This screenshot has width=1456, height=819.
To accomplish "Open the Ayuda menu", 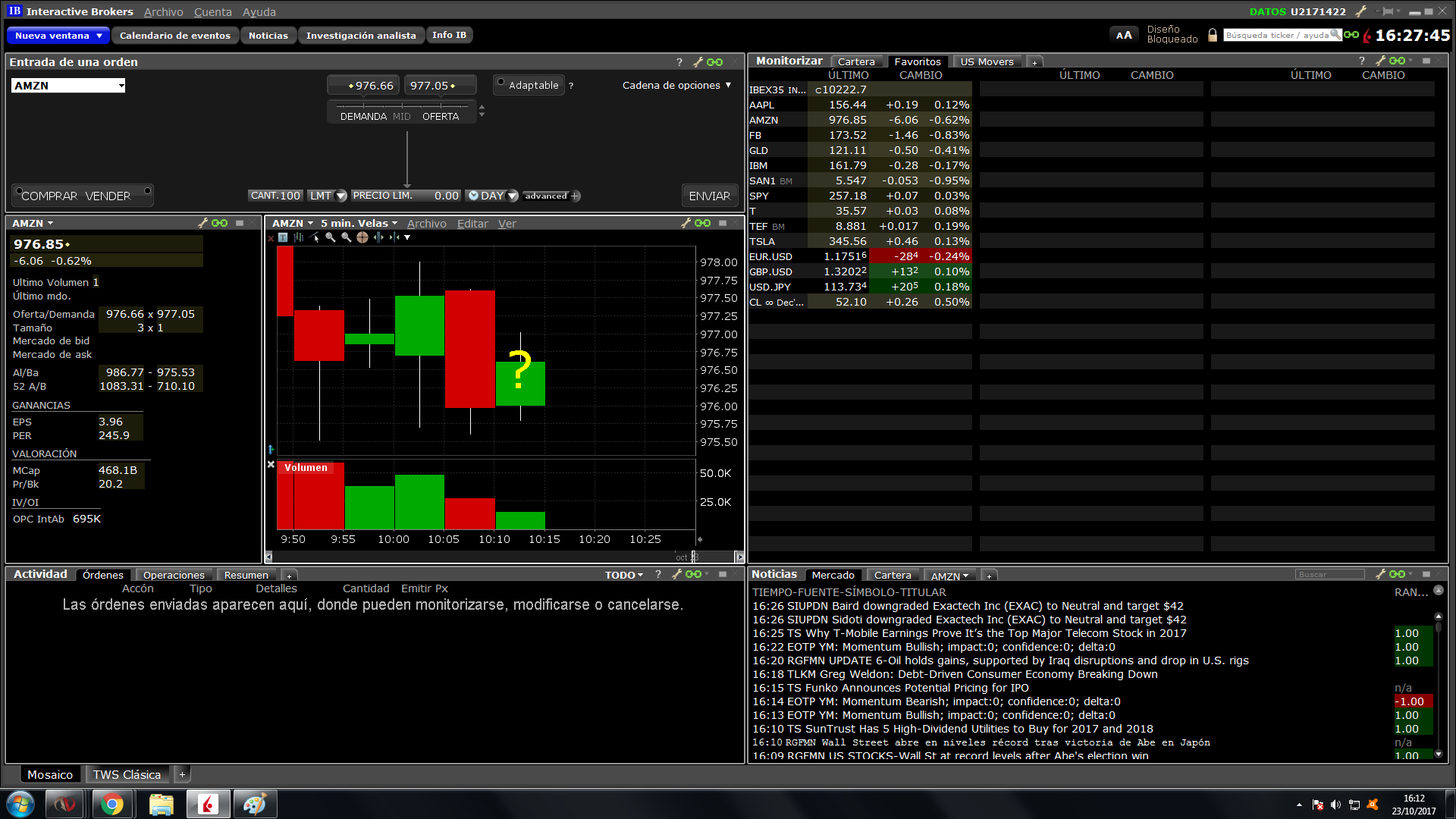I will point(259,12).
